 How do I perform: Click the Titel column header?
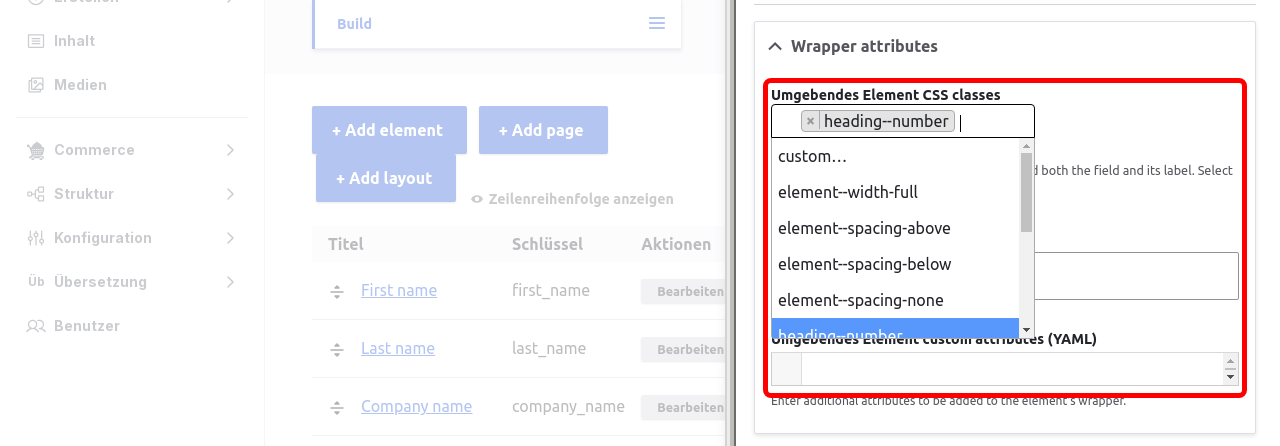tap(345, 244)
